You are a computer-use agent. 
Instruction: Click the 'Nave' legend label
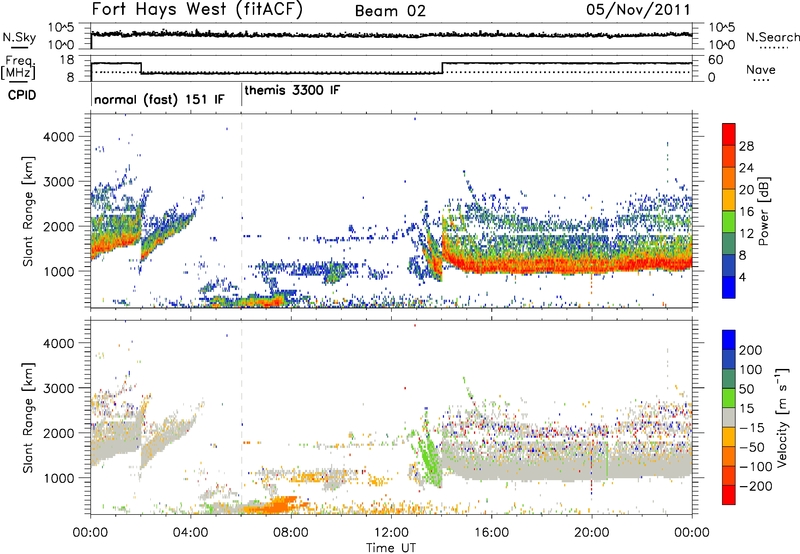tap(761, 69)
